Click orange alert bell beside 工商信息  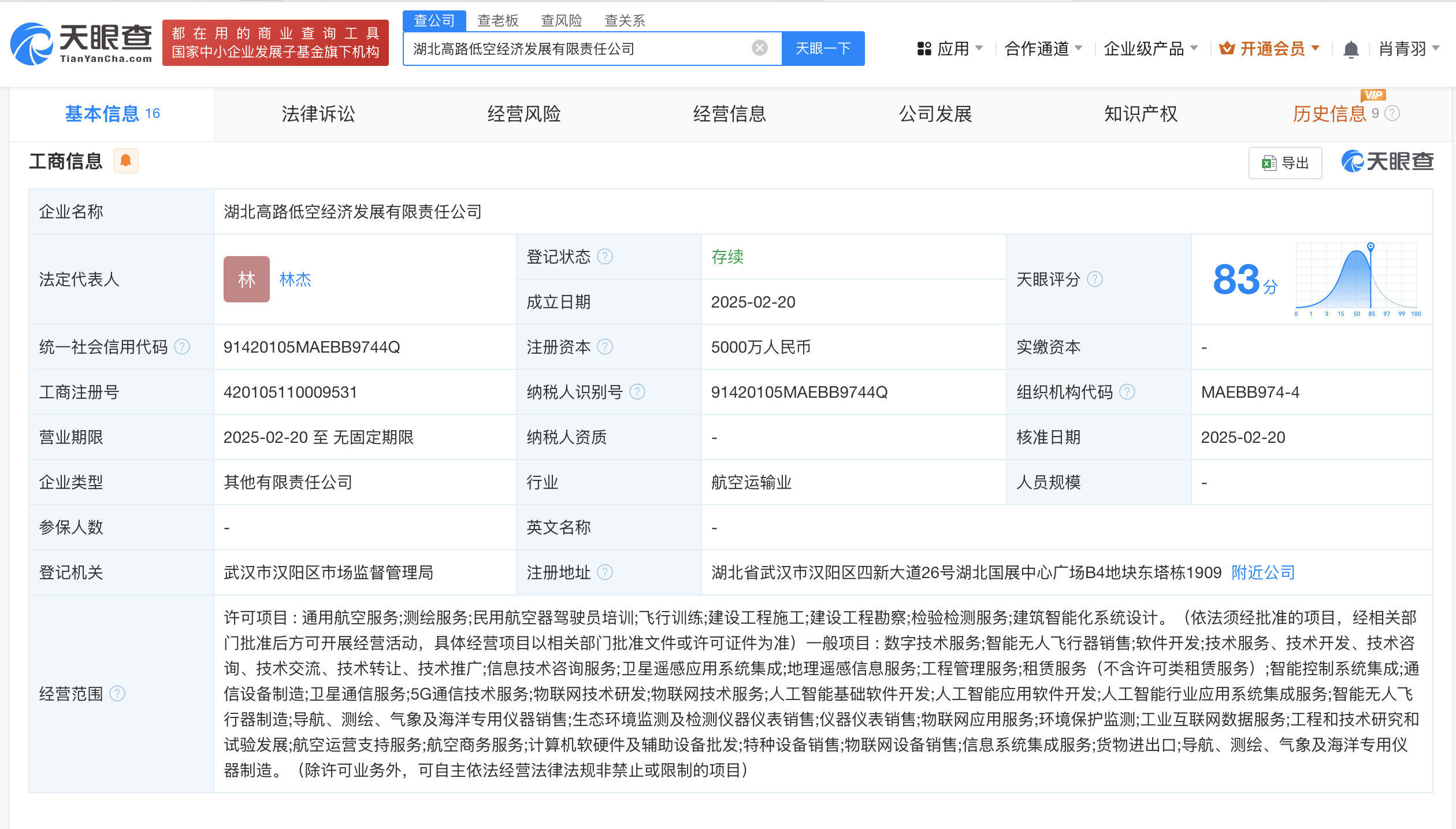(125, 161)
